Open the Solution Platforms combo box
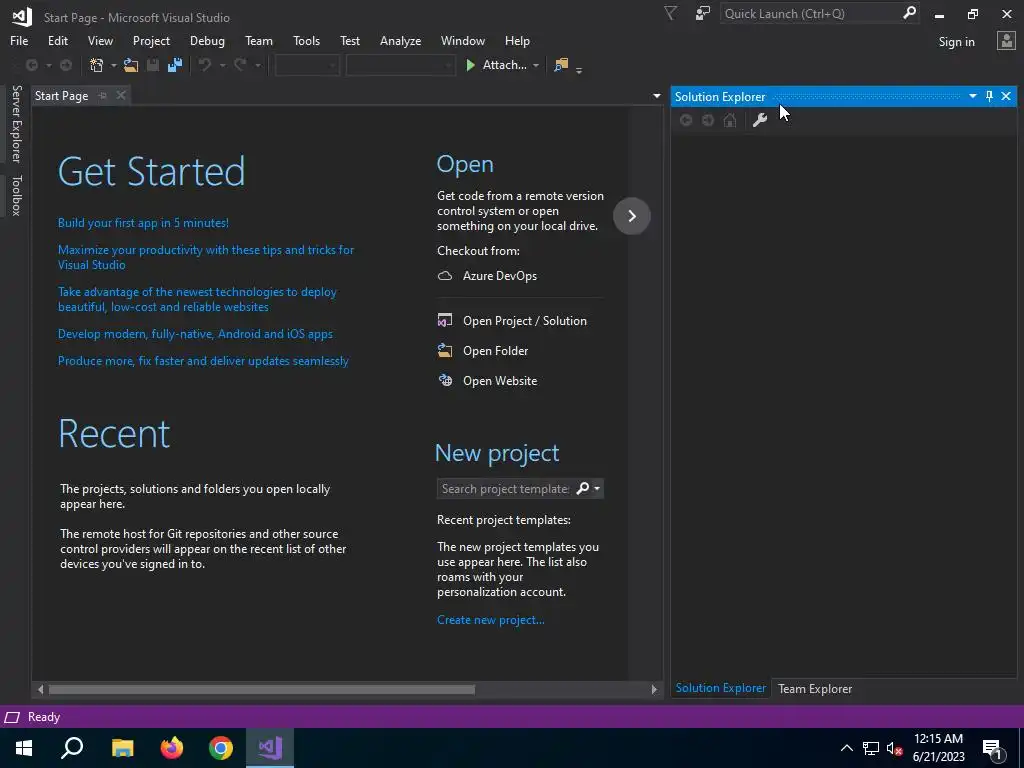The width and height of the screenshot is (1024, 768). 400,65
